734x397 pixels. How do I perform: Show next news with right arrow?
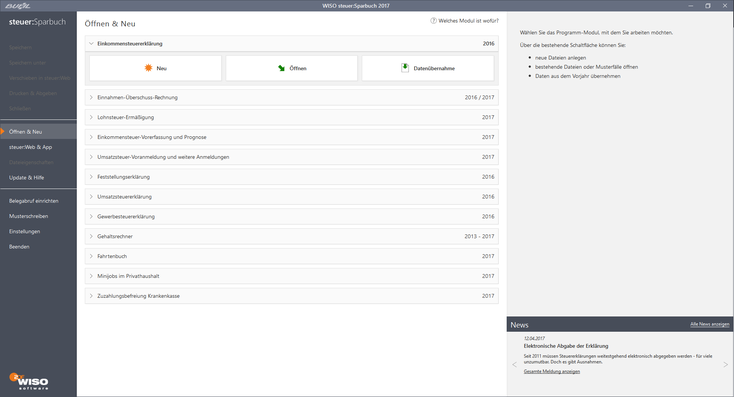coord(726,364)
